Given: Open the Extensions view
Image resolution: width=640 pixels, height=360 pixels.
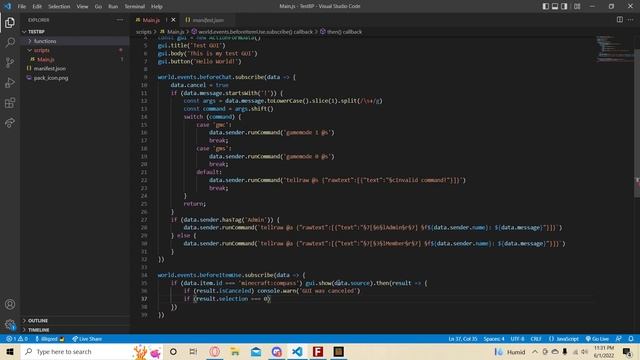Looking at the screenshot, I should [10, 102].
